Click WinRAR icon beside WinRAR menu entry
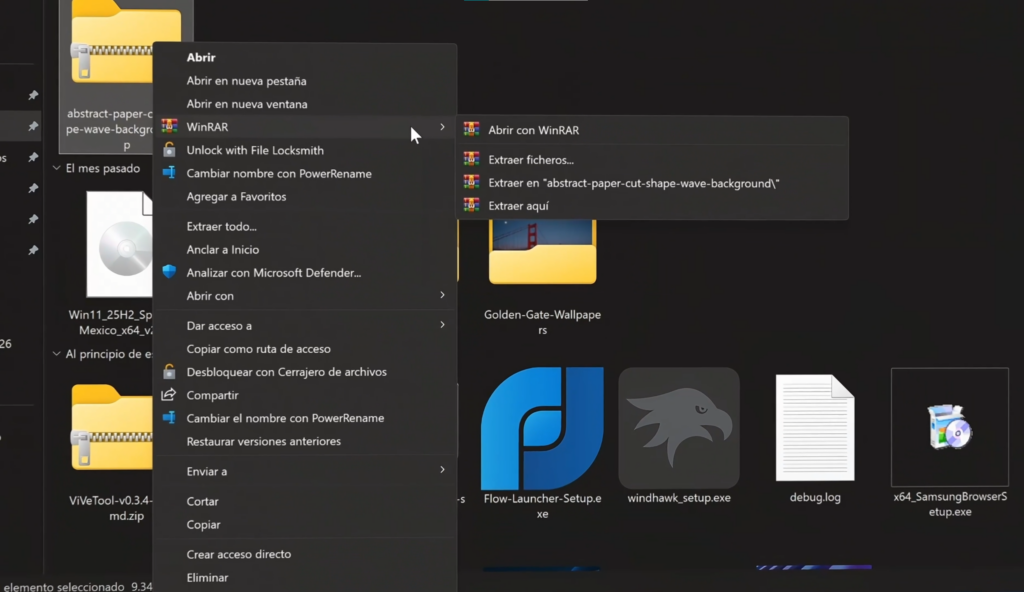The image size is (1024, 592). [x=169, y=126]
